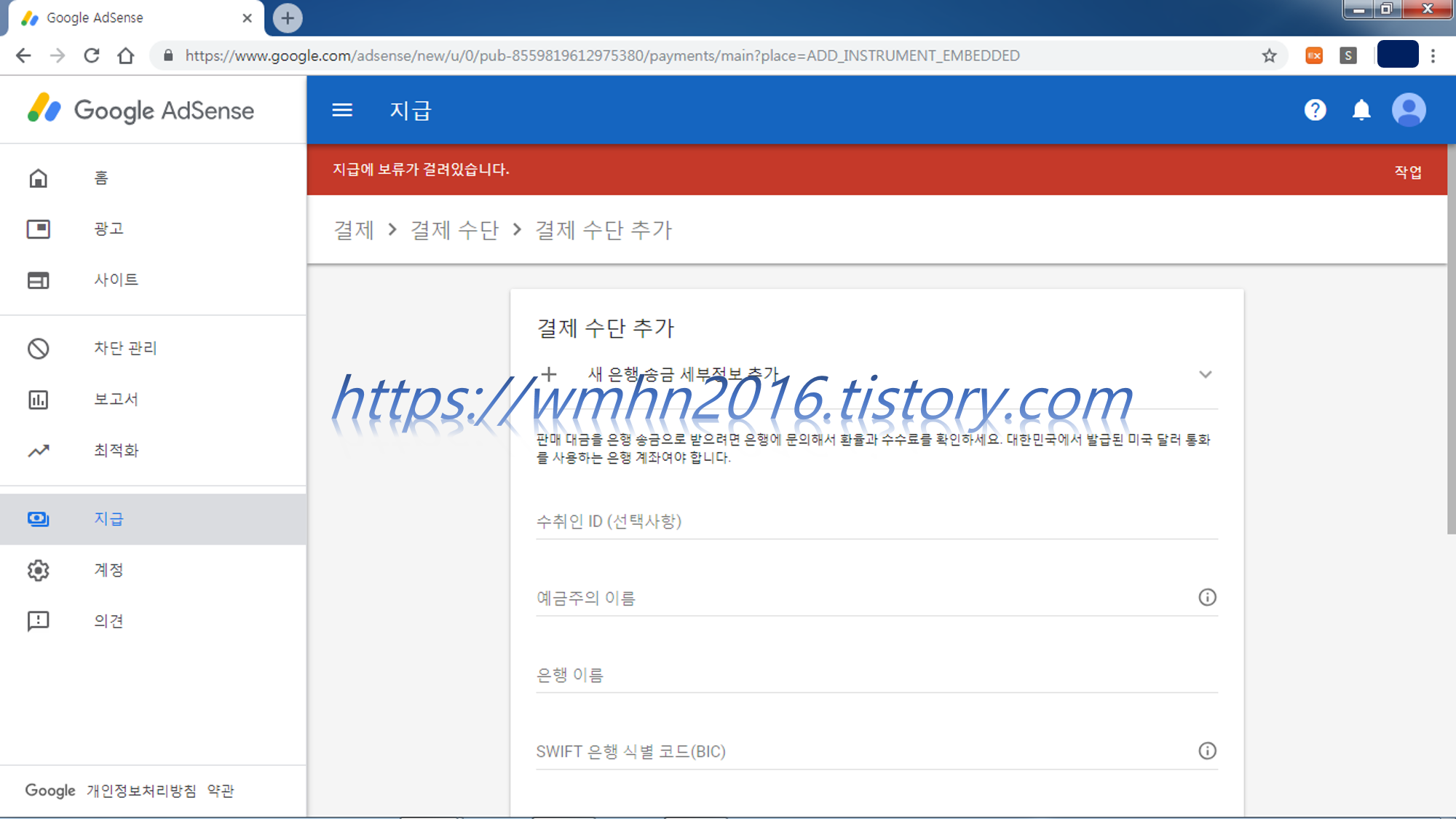Click the browser address bar URL

[x=602, y=55]
